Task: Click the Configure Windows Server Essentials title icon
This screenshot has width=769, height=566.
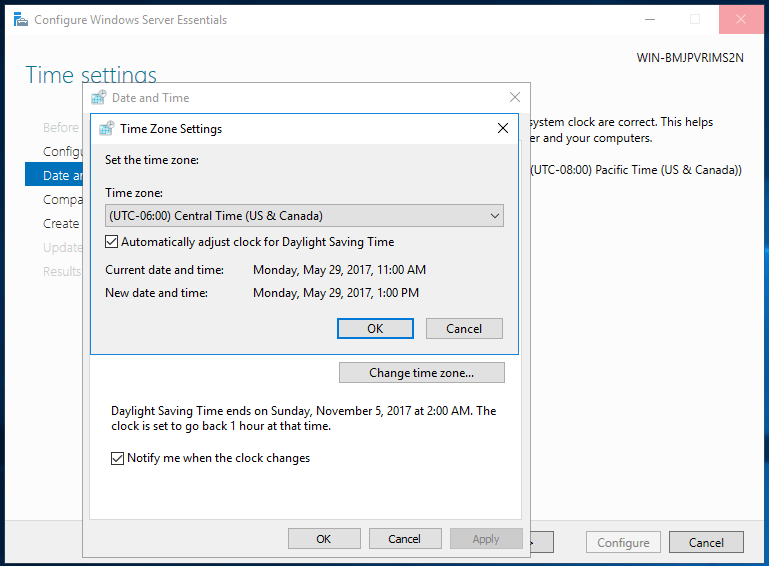Action: point(21,20)
